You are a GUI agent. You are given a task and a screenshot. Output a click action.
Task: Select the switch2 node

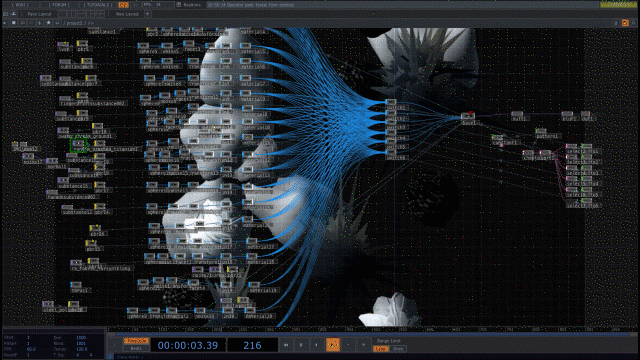[391, 115]
